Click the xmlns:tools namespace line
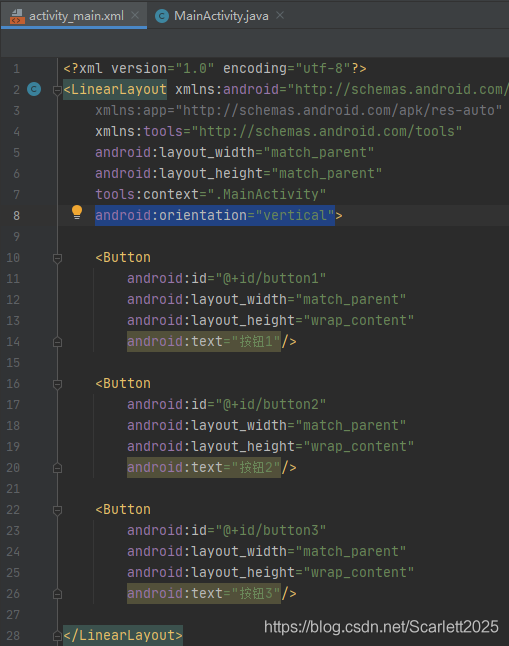 279,131
